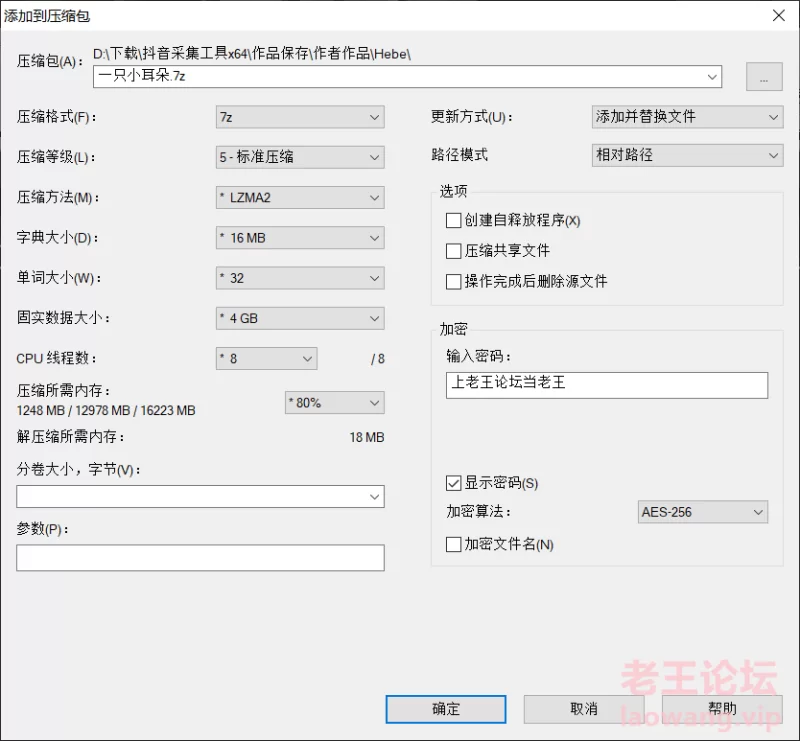
Task: Close the 添加到压缩包 dialog
Action: click(x=779, y=15)
